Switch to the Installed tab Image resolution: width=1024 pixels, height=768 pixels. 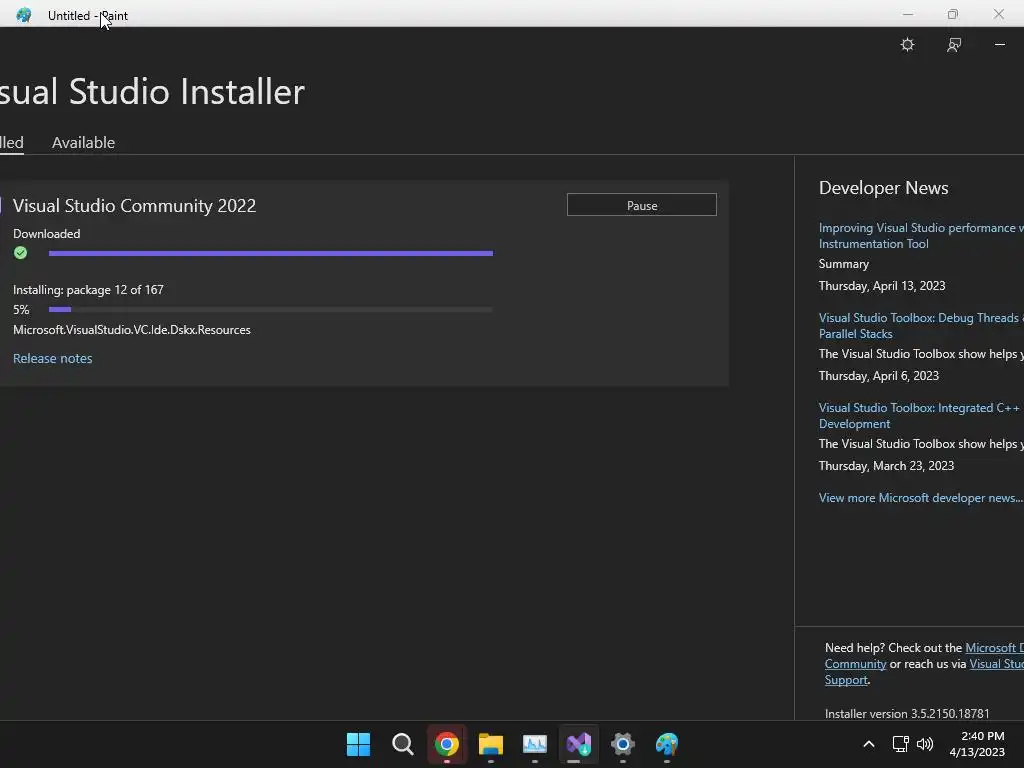12,142
